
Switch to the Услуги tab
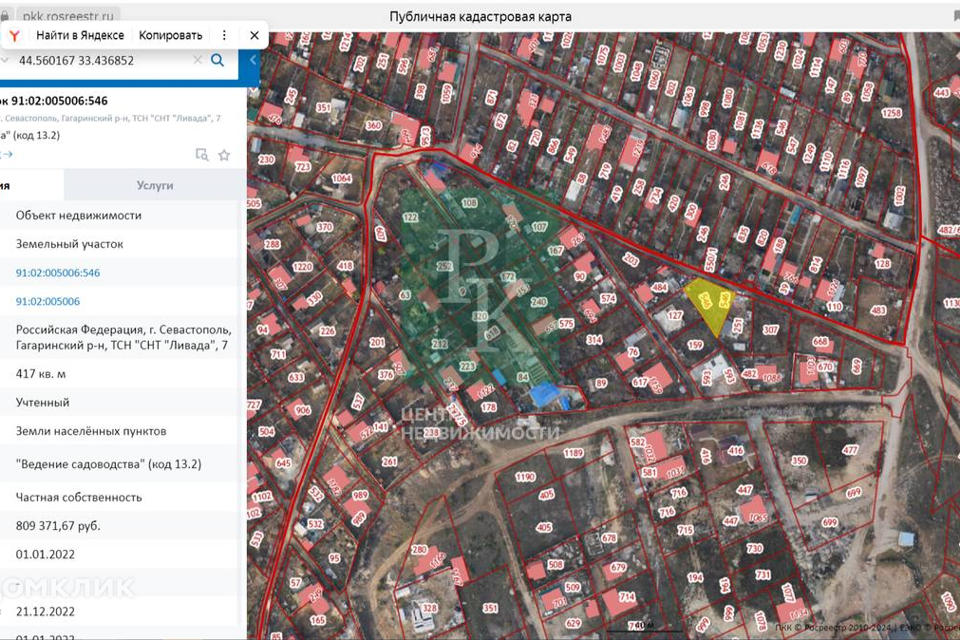pyautogui.click(x=155, y=185)
